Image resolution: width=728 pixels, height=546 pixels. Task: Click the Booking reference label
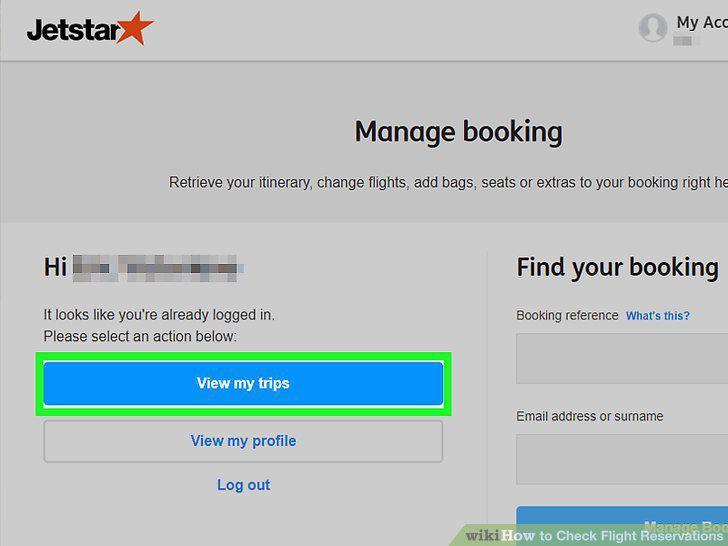point(567,316)
